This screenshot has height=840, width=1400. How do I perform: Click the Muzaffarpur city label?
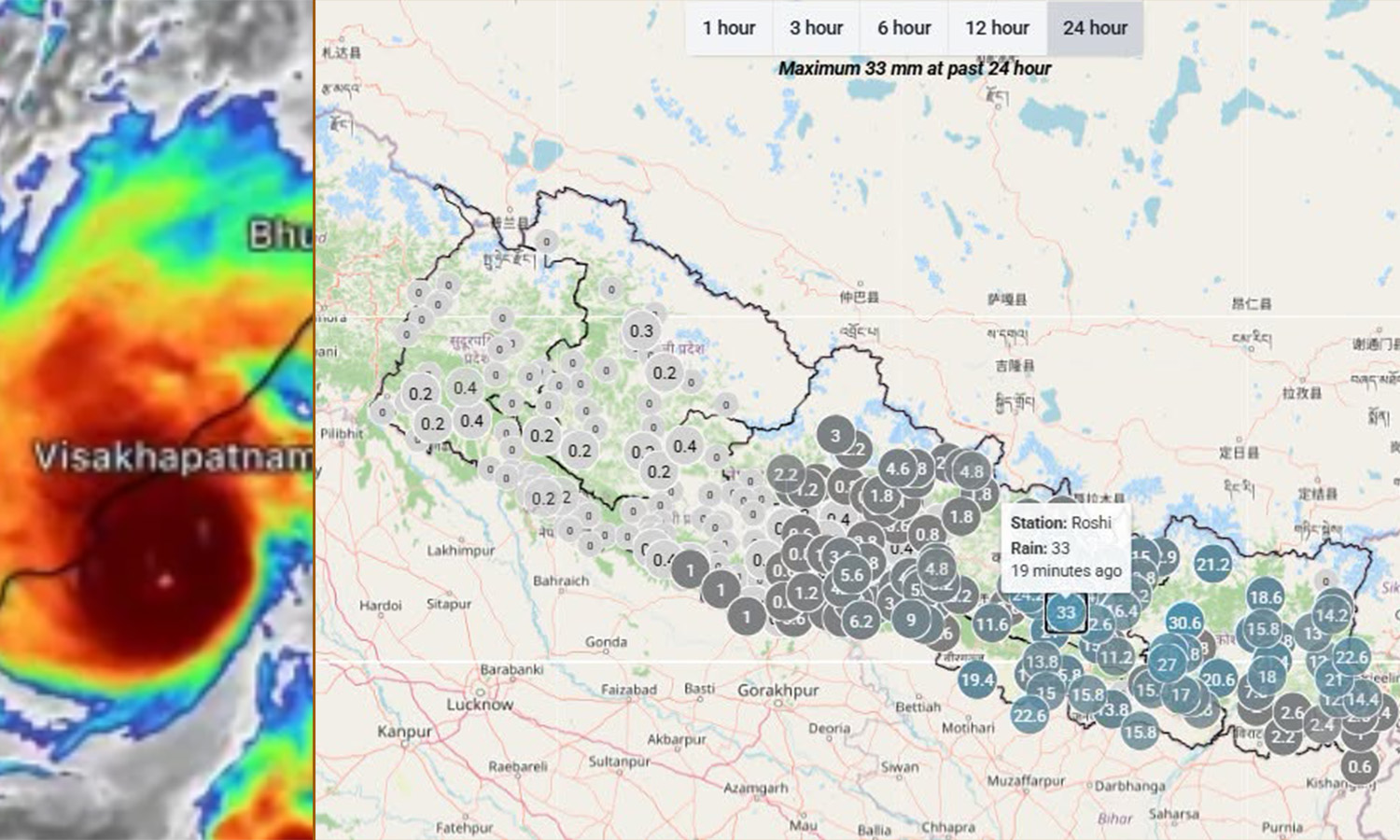click(1026, 780)
